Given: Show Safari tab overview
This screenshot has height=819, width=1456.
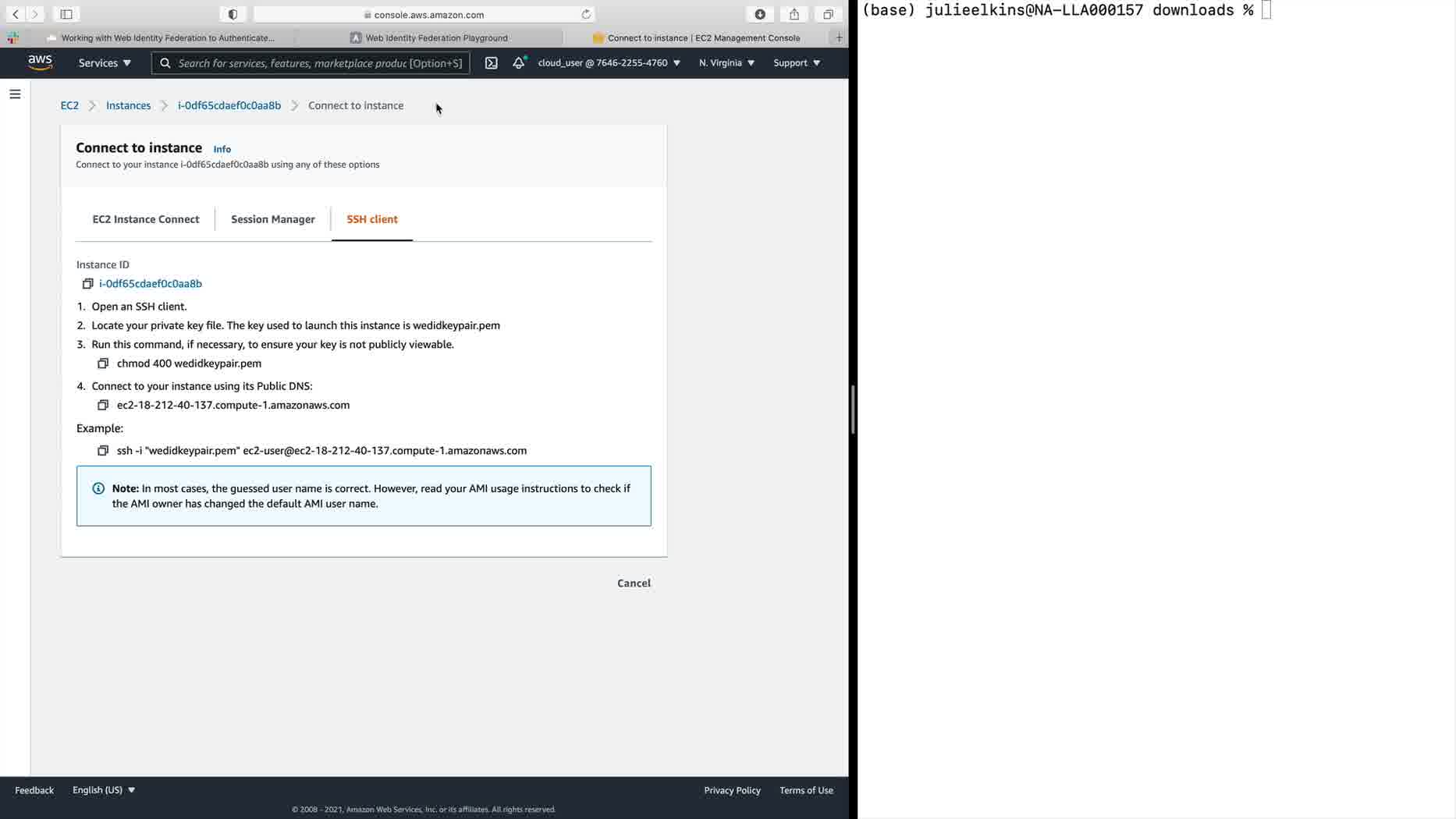Looking at the screenshot, I should (828, 14).
